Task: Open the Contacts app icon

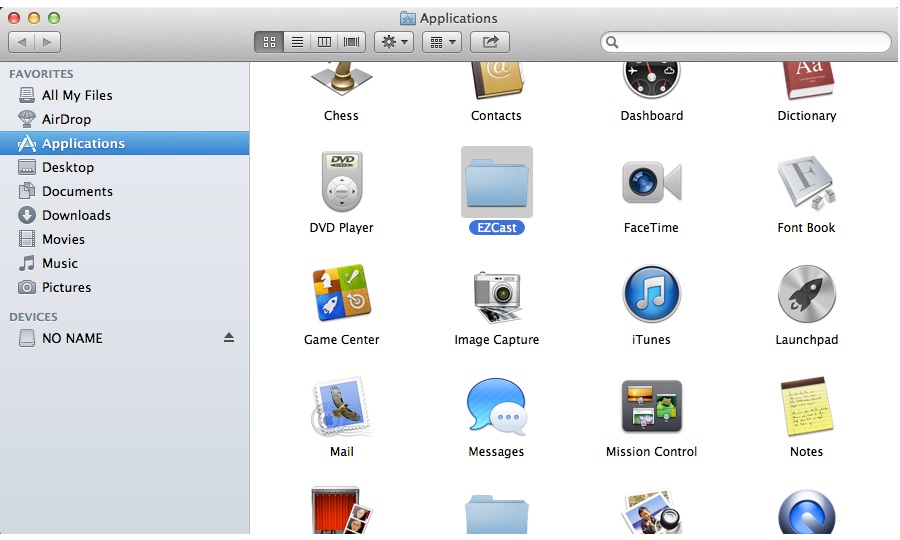Action: click(496, 80)
